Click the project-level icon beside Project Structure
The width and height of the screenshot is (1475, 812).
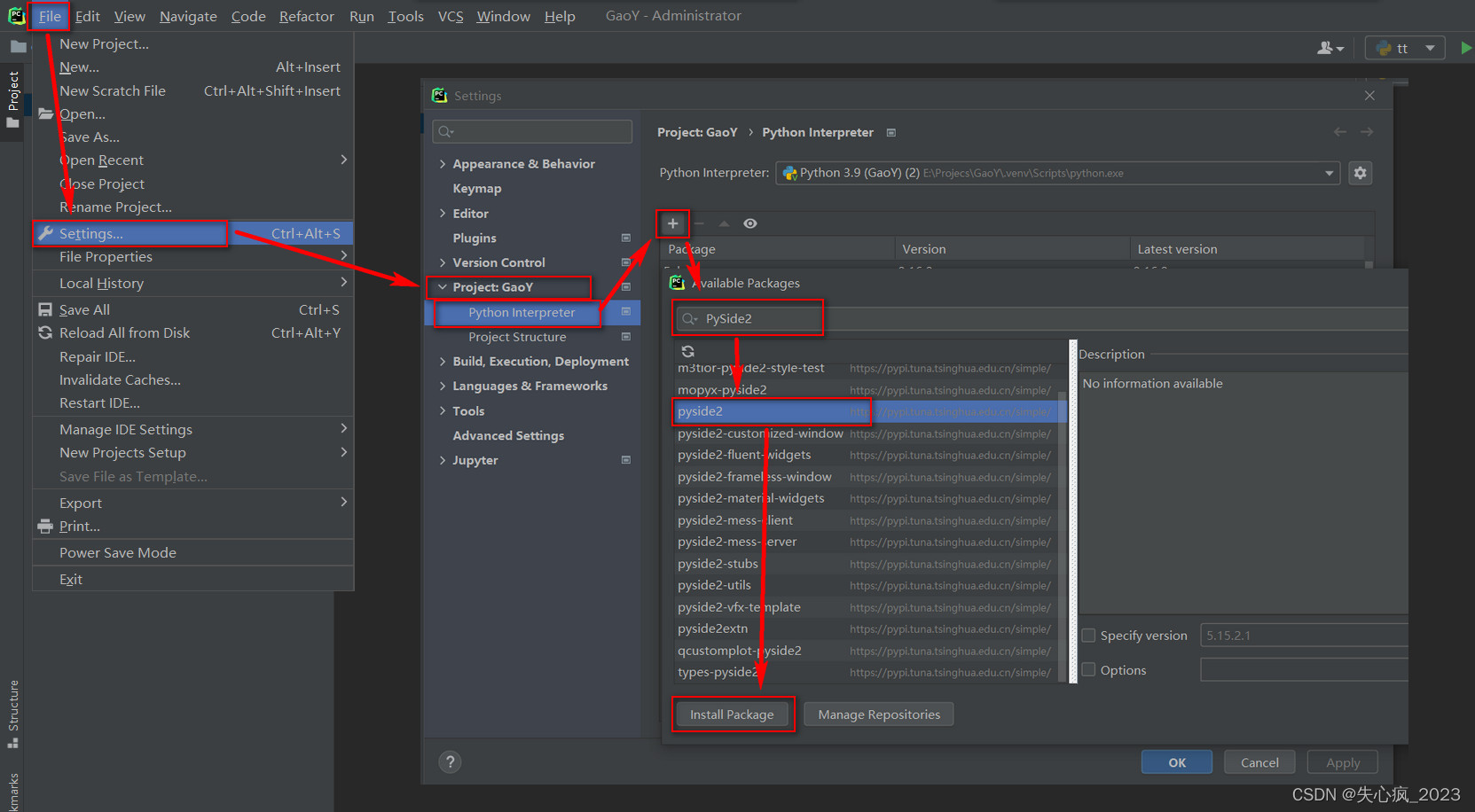[x=626, y=337]
